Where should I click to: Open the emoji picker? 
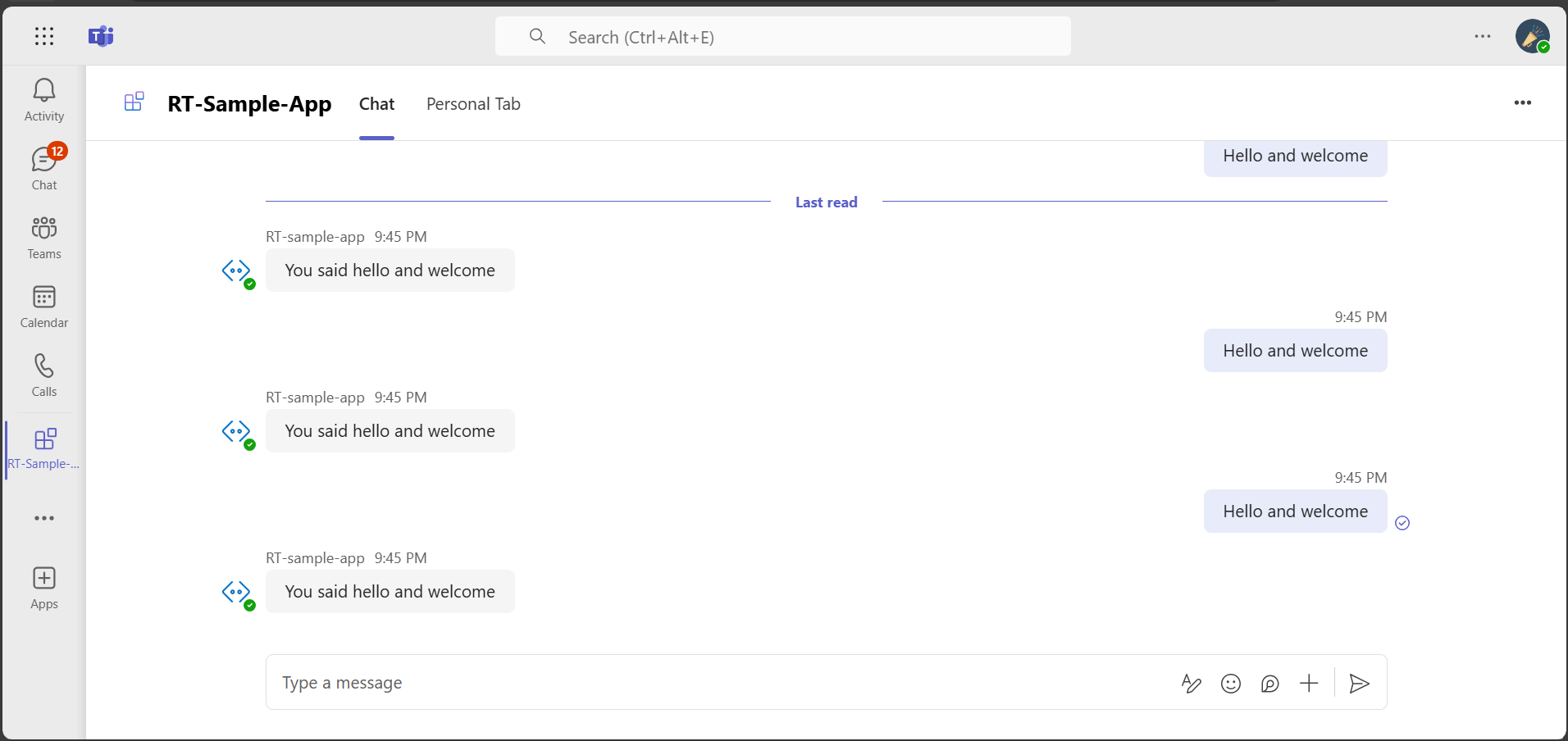(x=1230, y=683)
